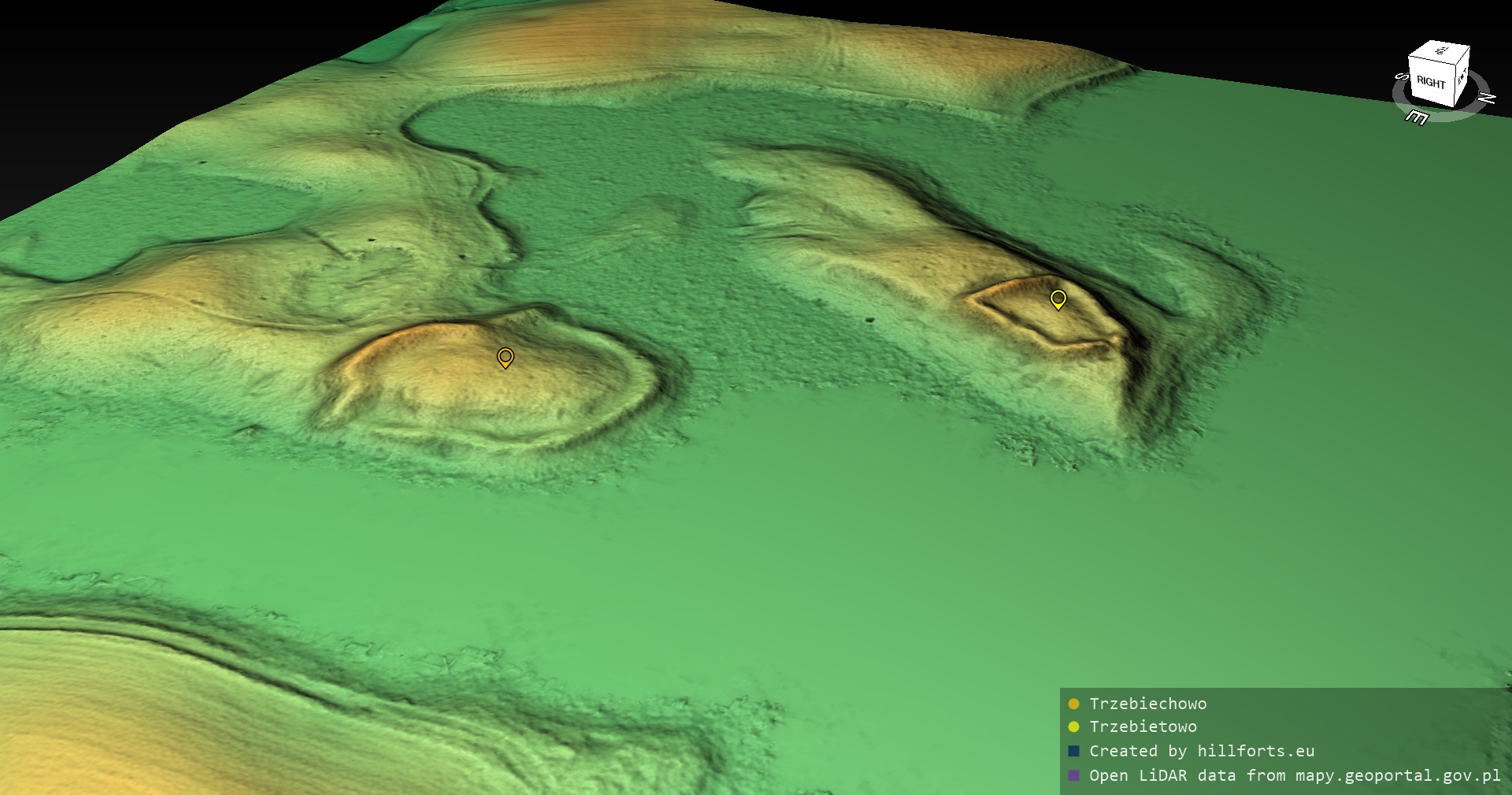Click the RIGHT face of the view cube
Image resolution: width=1512 pixels, height=795 pixels.
point(1430,82)
